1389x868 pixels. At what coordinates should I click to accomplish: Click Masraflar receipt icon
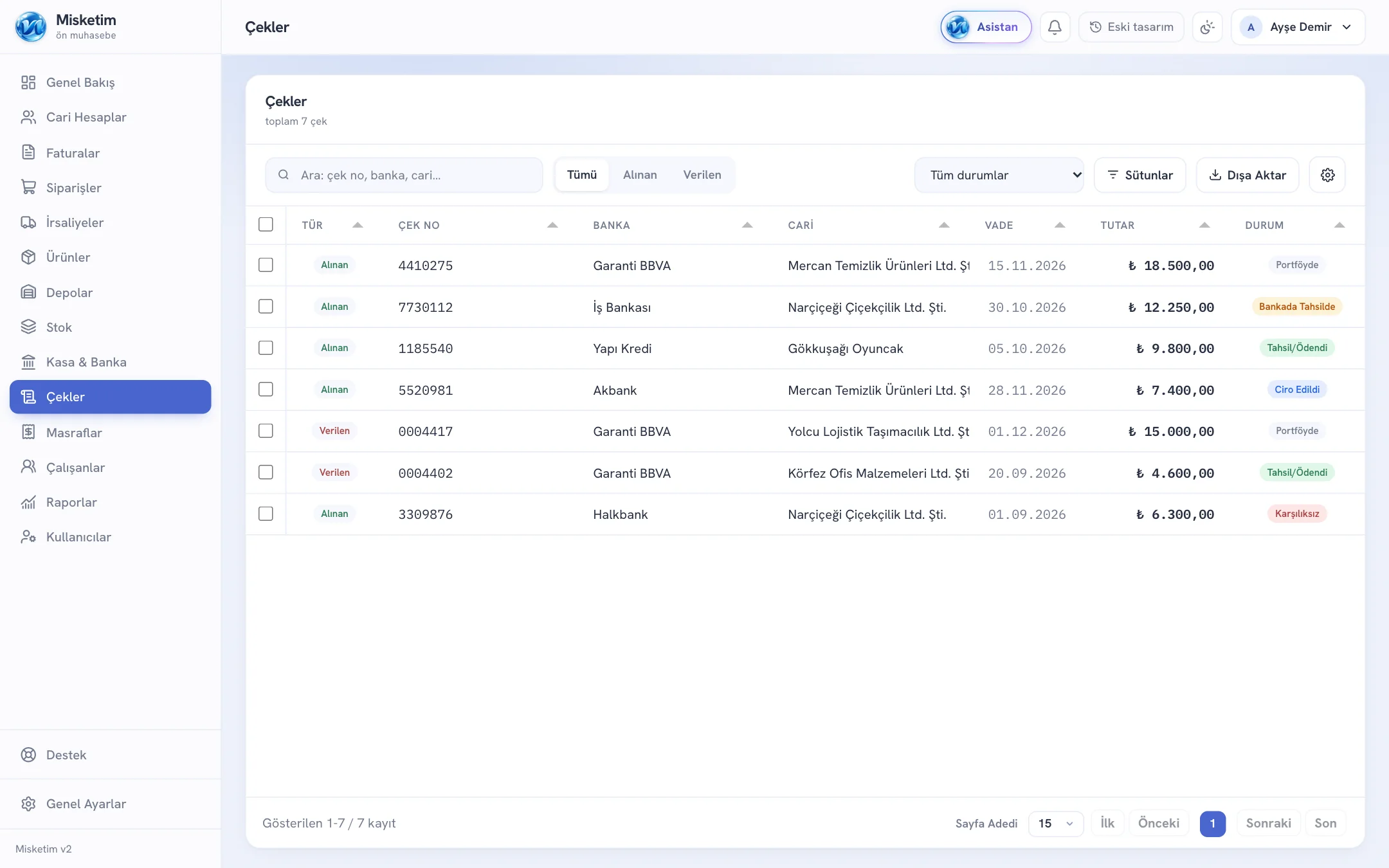[28, 432]
